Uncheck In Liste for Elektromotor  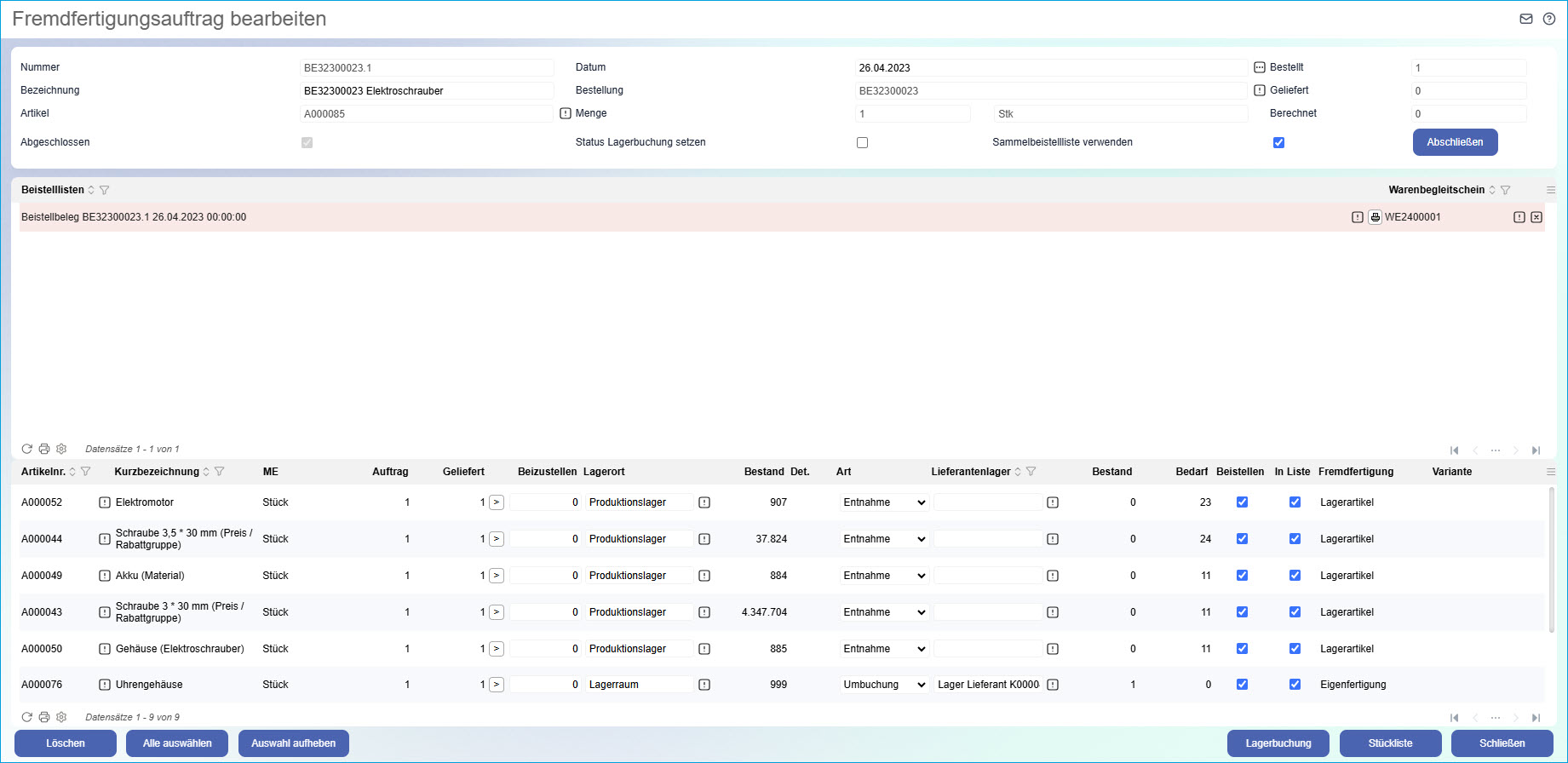click(1295, 502)
